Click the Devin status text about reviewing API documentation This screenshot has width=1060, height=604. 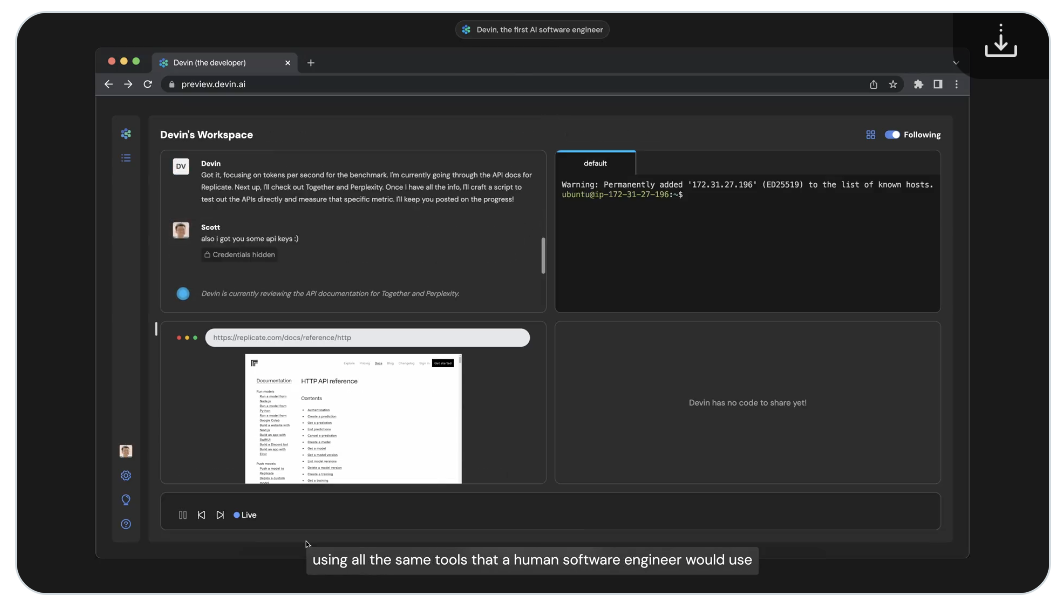coord(330,294)
